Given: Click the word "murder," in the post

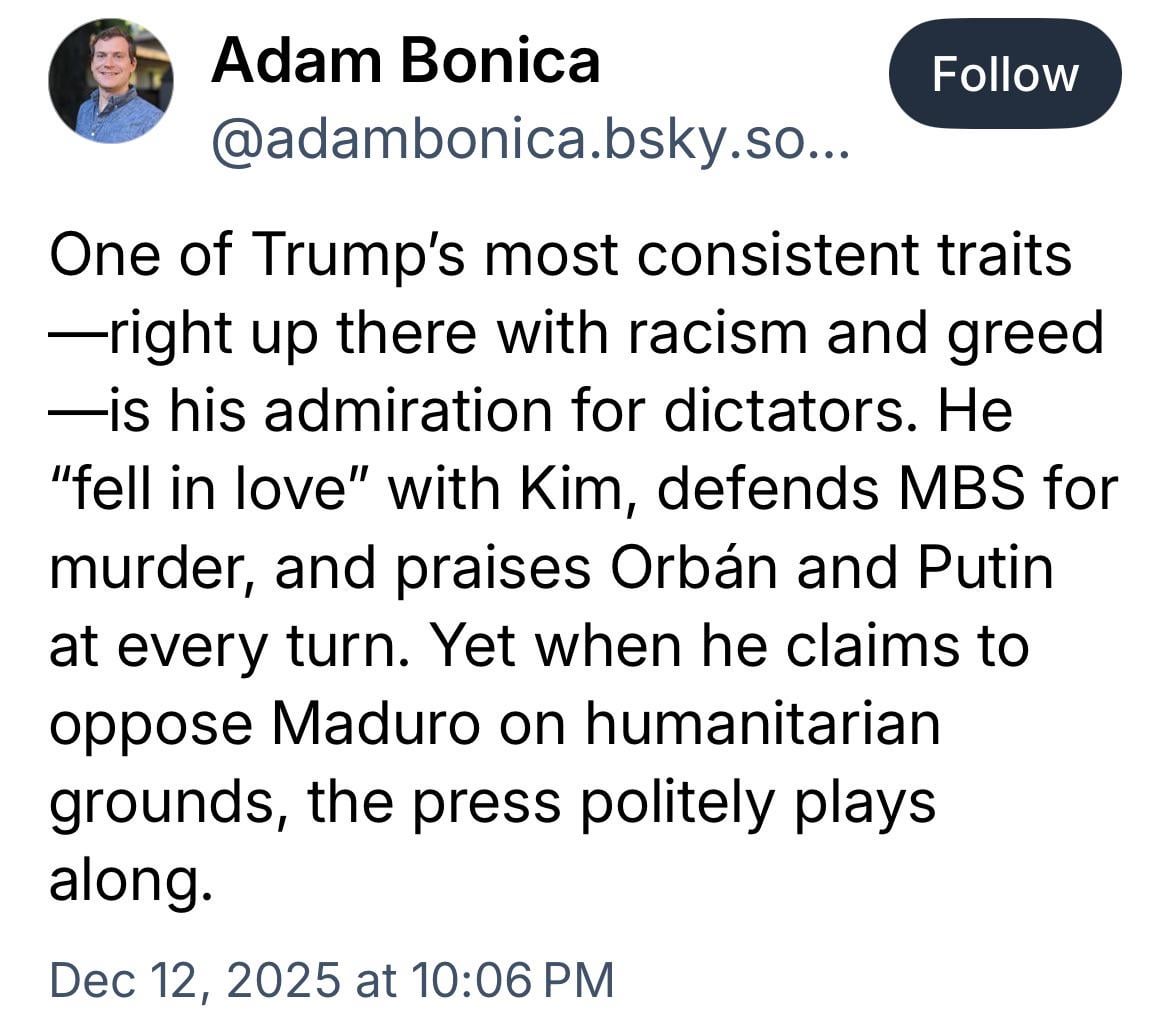Looking at the screenshot, I should tap(152, 568).
